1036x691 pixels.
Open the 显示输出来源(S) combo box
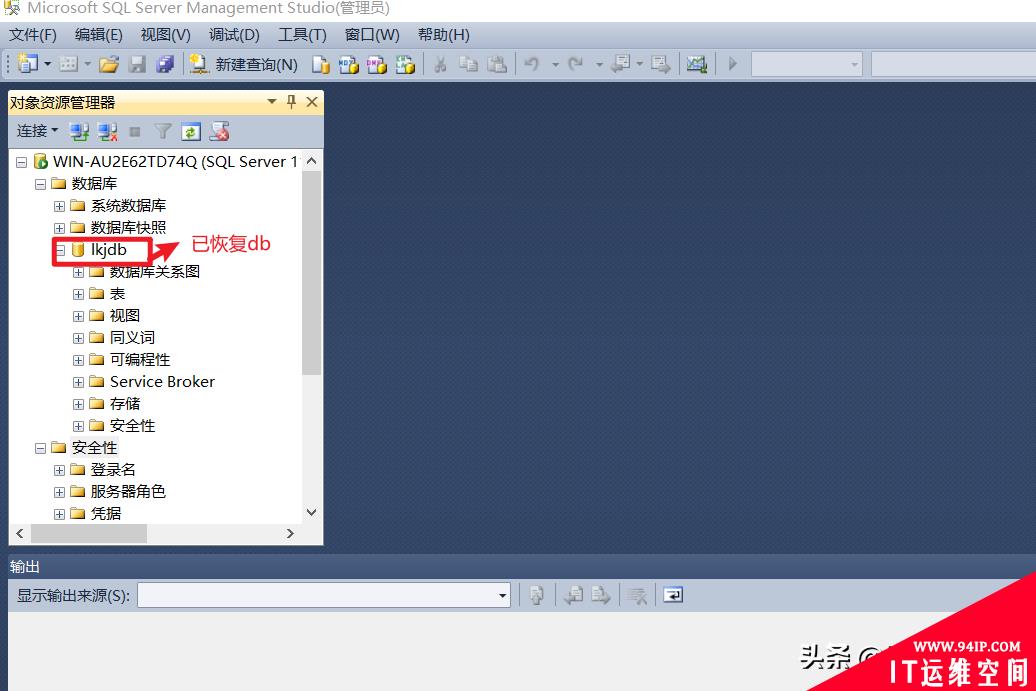tap(324, 595)
